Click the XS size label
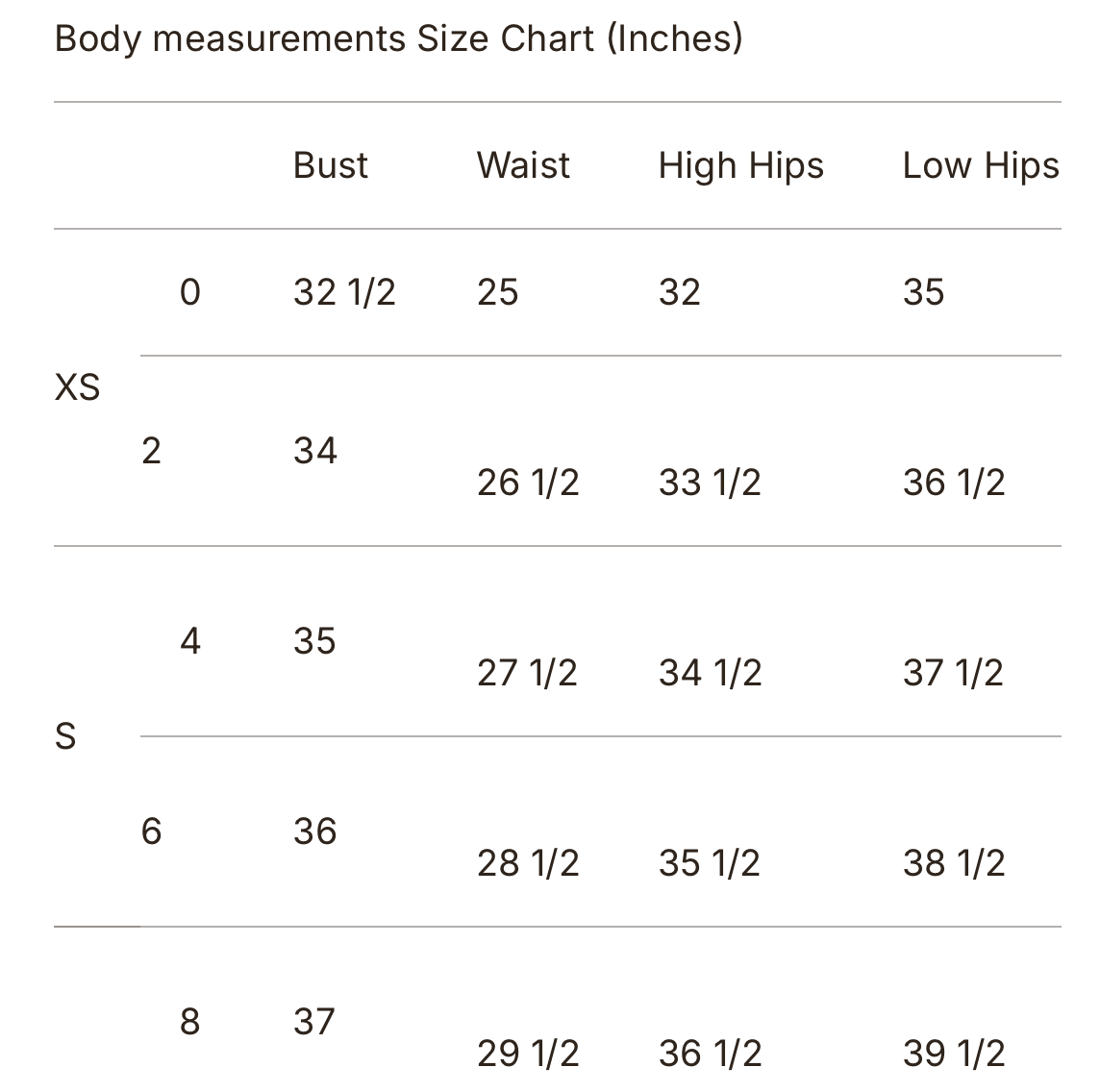Screen dimensions: 1100x1092 tap(77, 387)
